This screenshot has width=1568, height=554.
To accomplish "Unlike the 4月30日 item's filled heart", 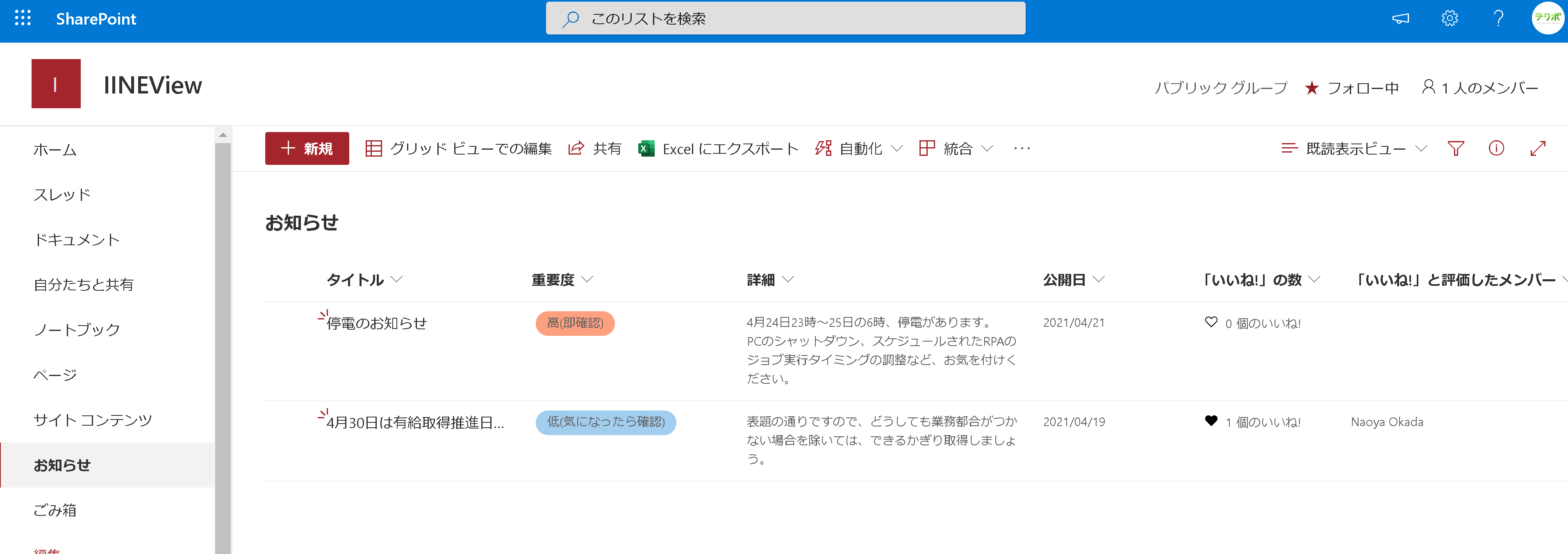I will point(1211,421).
